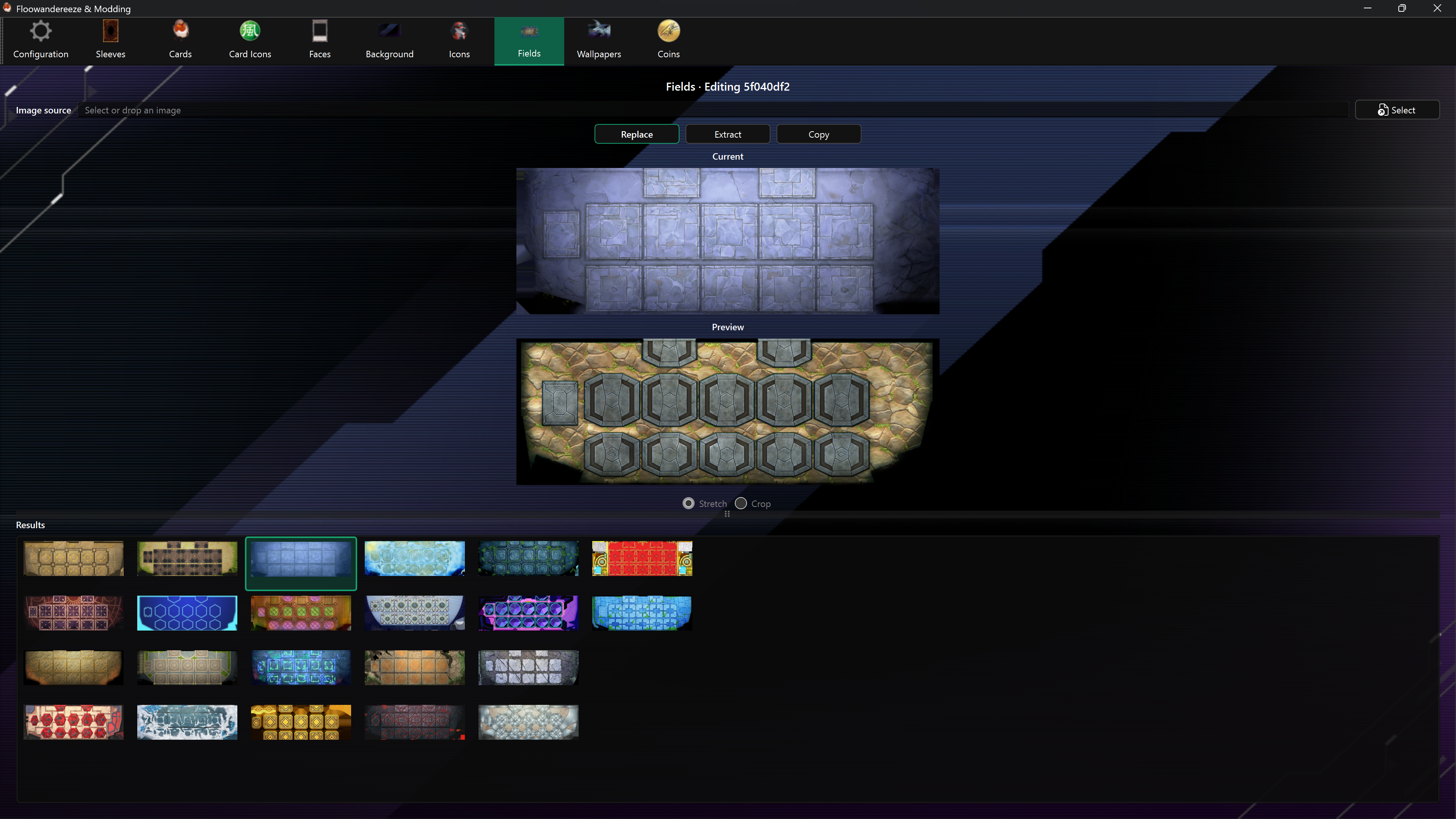Select the Fields tab

coord(529,41)
